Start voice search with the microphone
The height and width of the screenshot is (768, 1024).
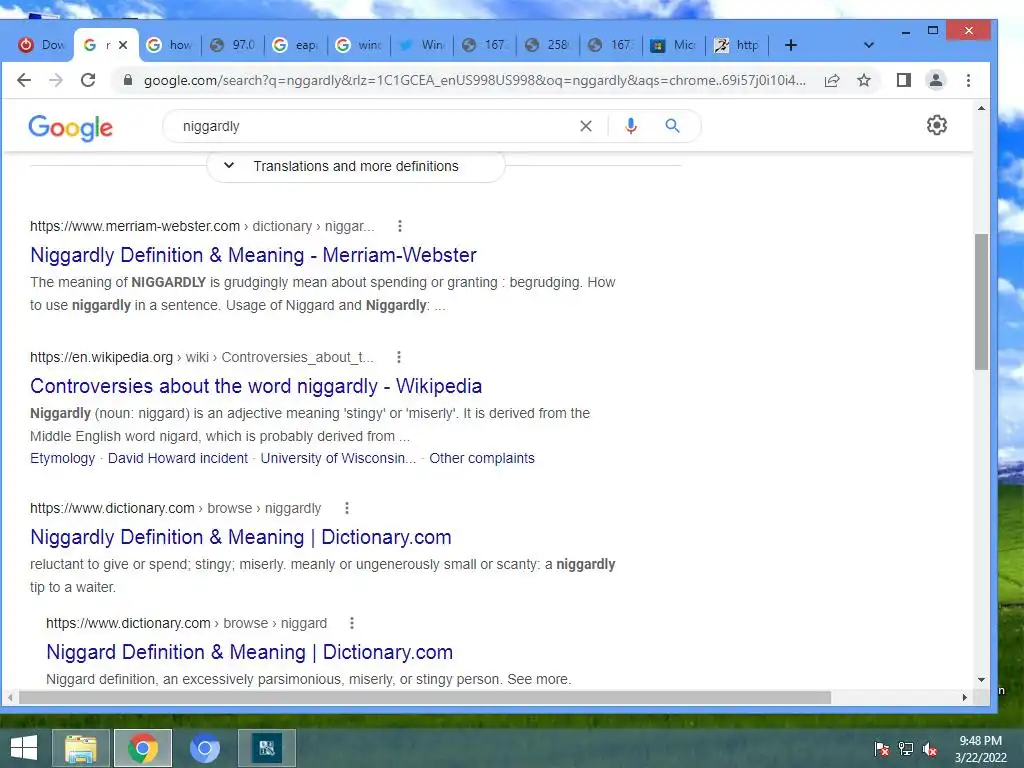[x=631, y=126]
